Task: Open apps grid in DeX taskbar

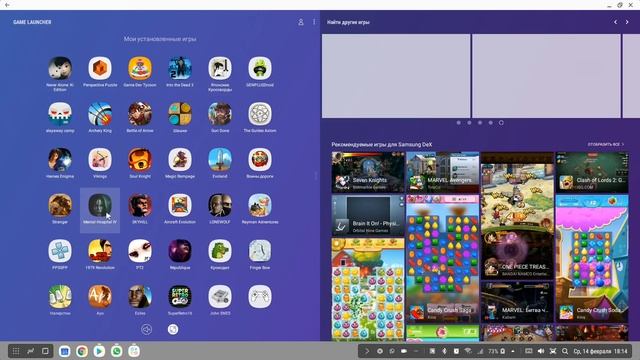Action: (16, 351)
